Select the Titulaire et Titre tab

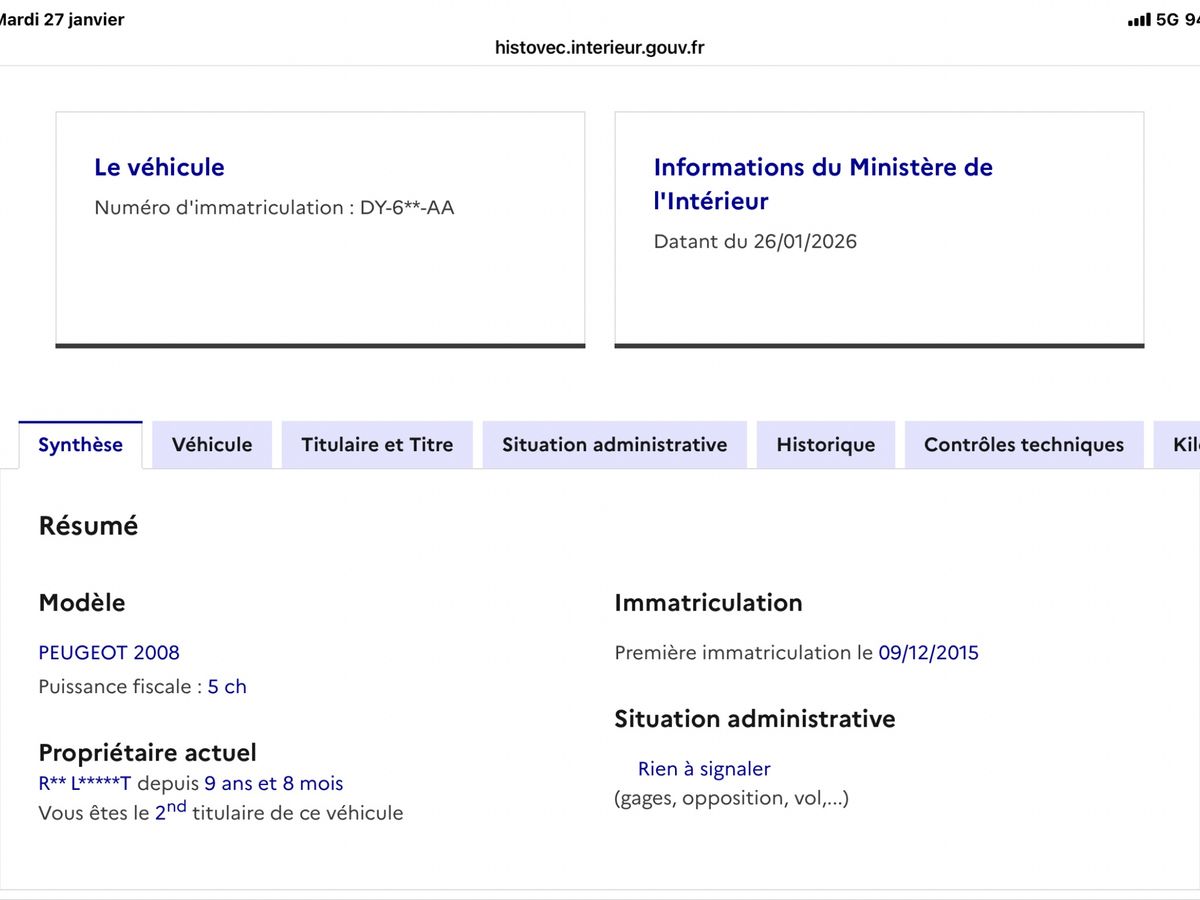tap(377, 445)
